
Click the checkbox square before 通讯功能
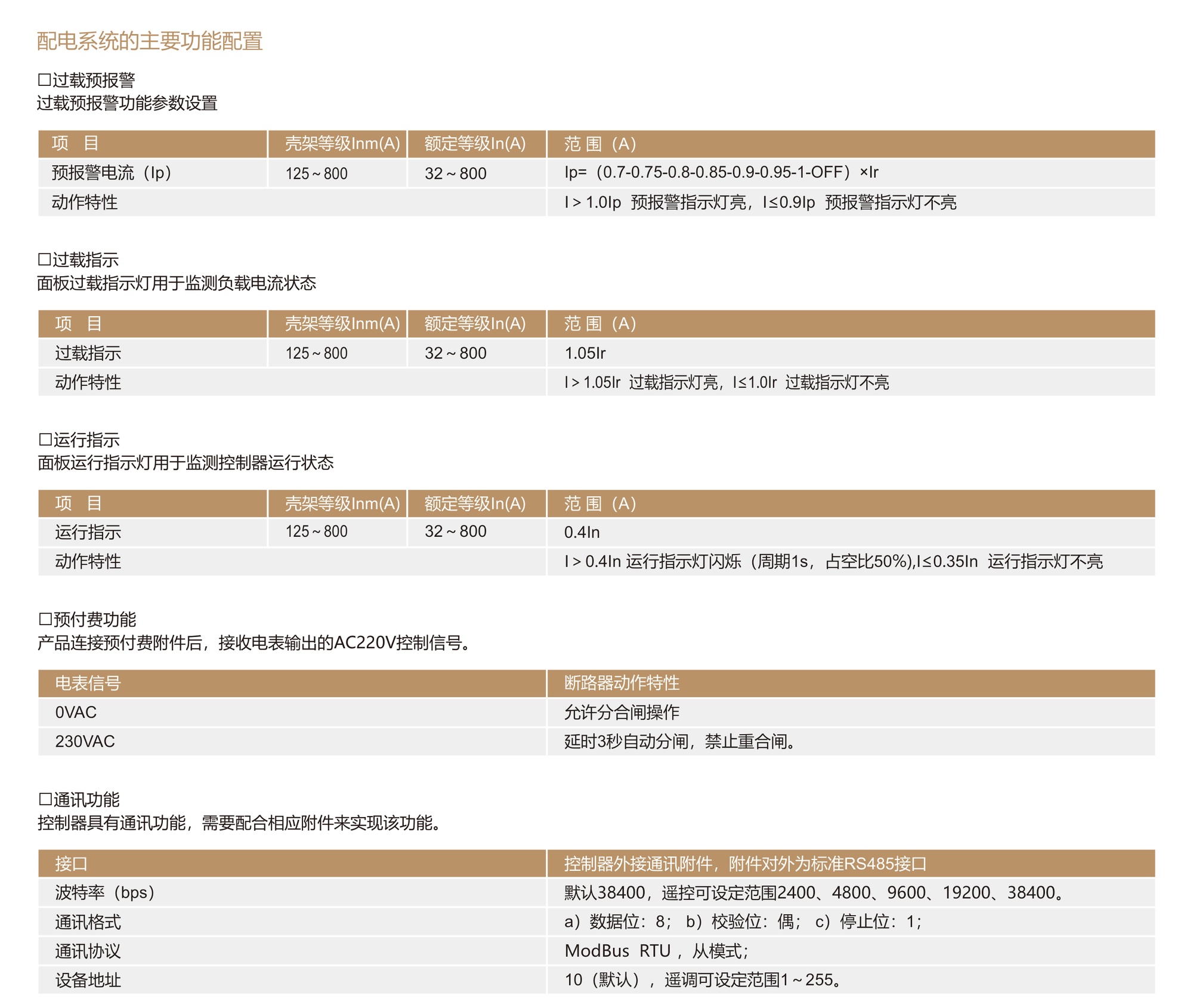[x=45, y=799]
